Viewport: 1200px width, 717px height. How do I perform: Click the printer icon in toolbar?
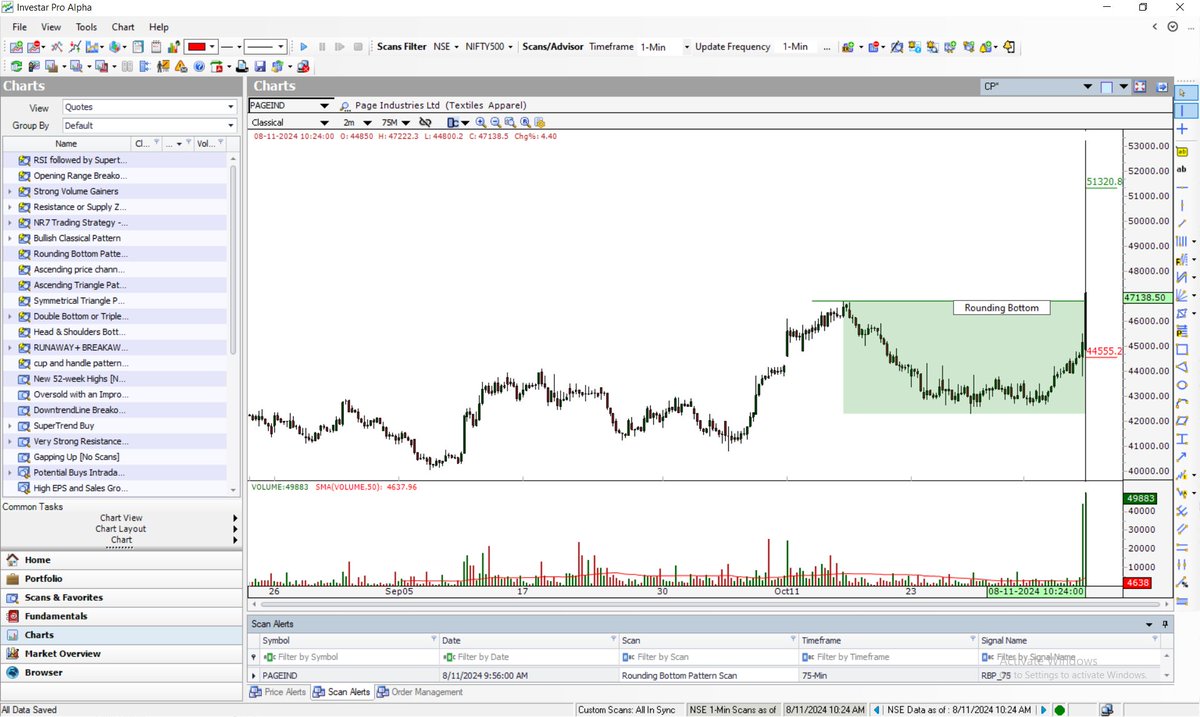click(242, 66)
